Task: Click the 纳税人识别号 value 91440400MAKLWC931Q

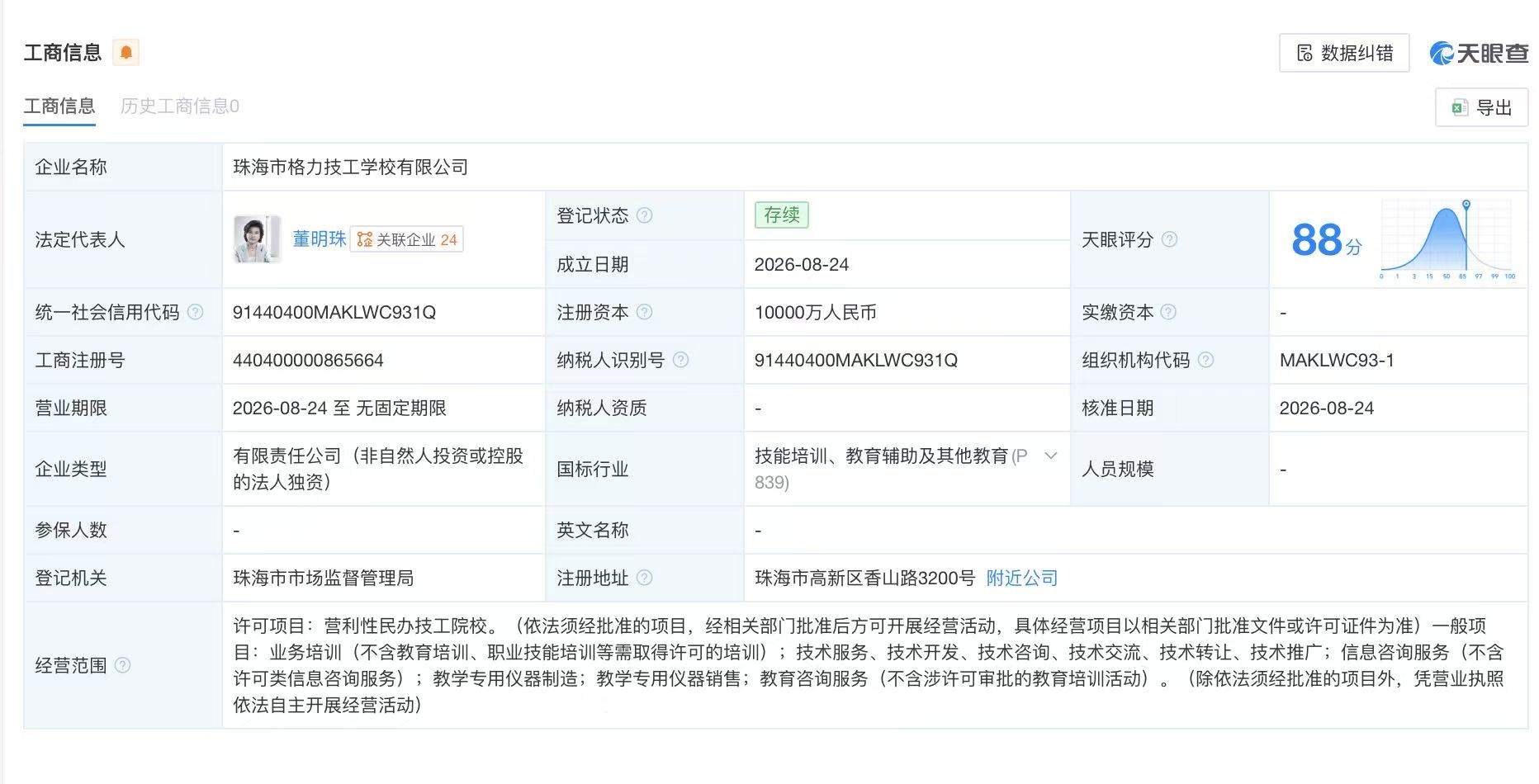Action: (x=856, y=360)
